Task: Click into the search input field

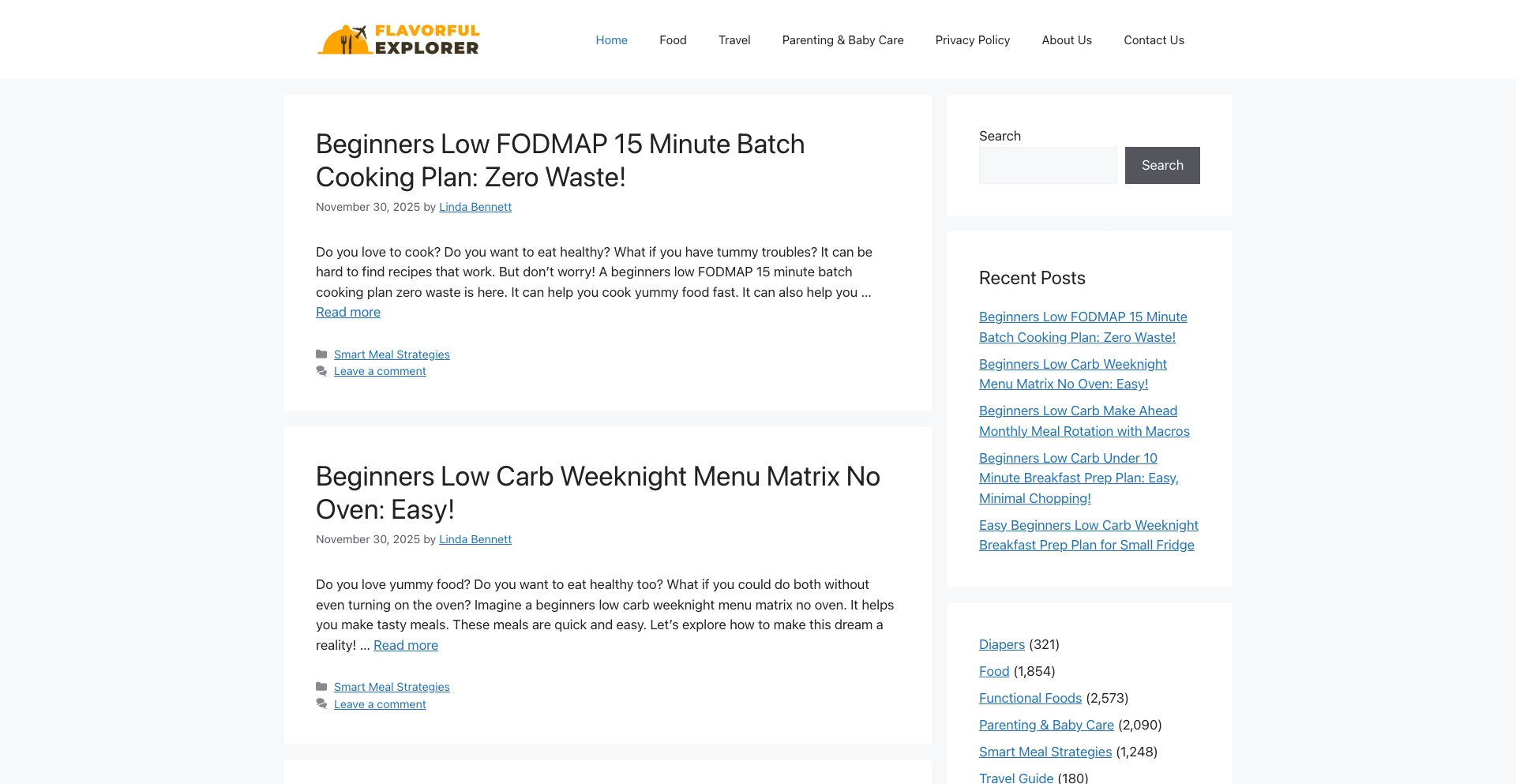Action: 1047,165
